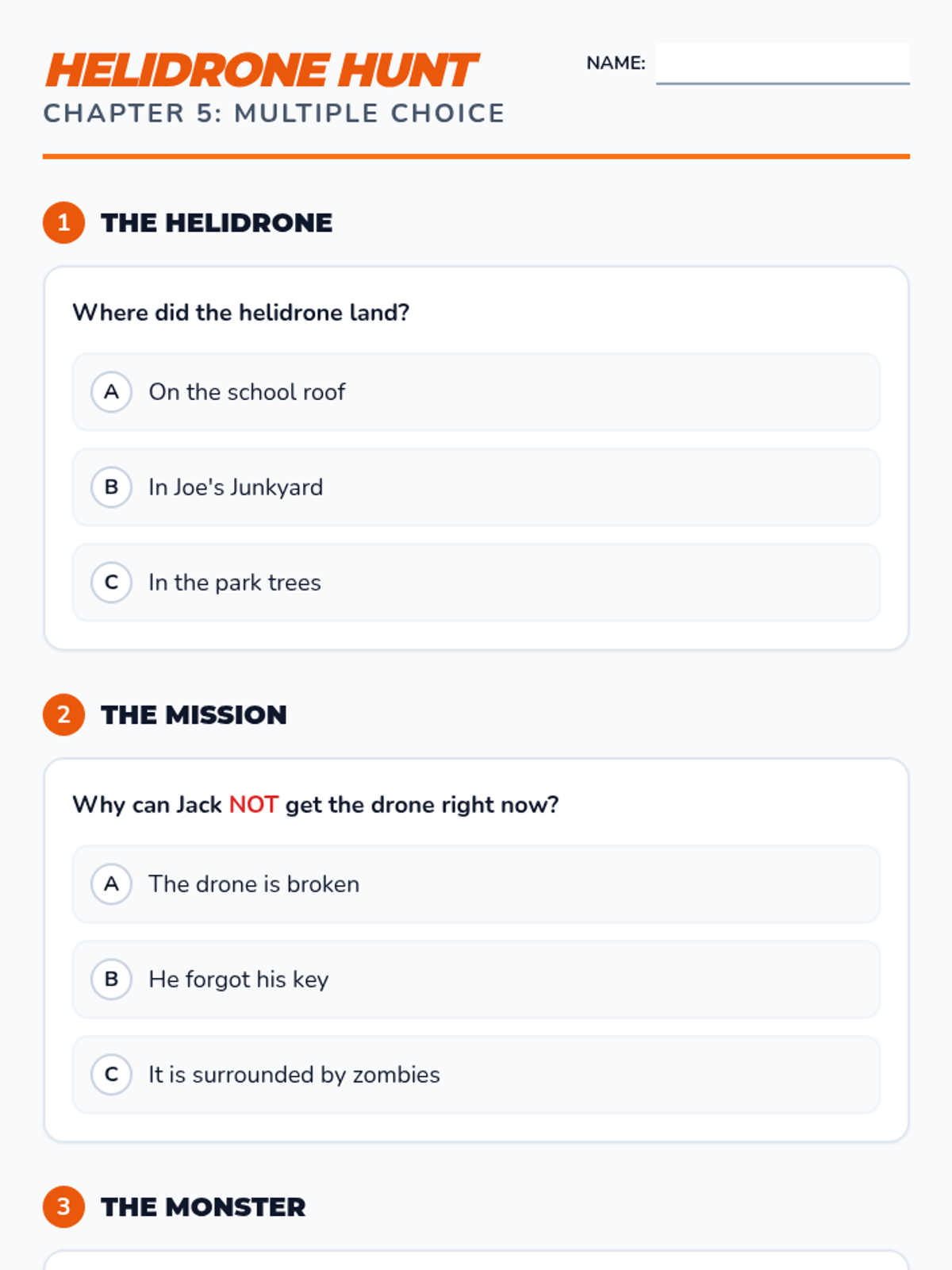Choose circle A next to 'The drone is broken'
This screenshot has width=952, height=1270.
[x=111, y=884]
